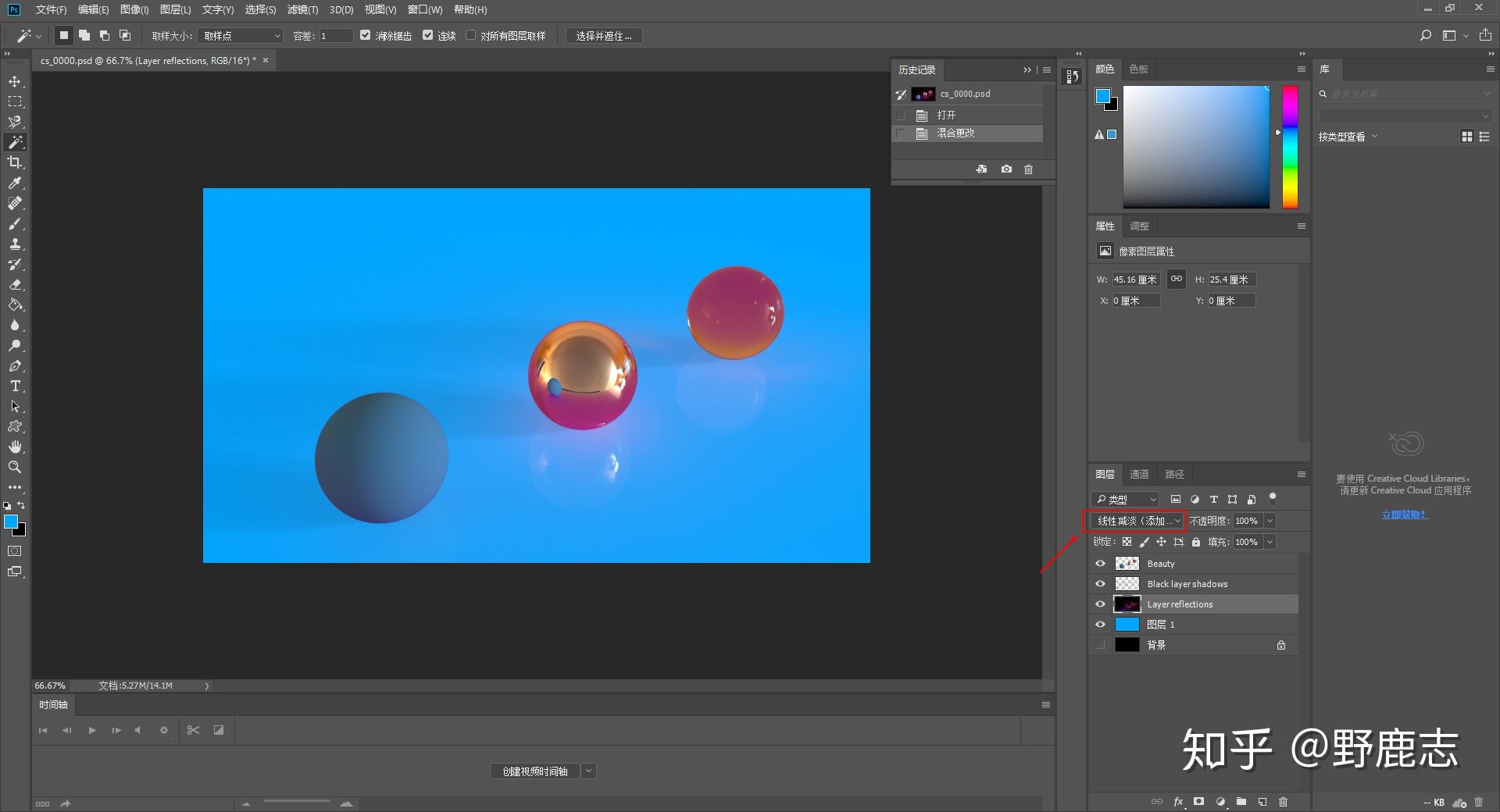Viewport: 1500px width, 812px height.
Task: Open the 滤镜 Filter menu
Action: pos(302,9)
